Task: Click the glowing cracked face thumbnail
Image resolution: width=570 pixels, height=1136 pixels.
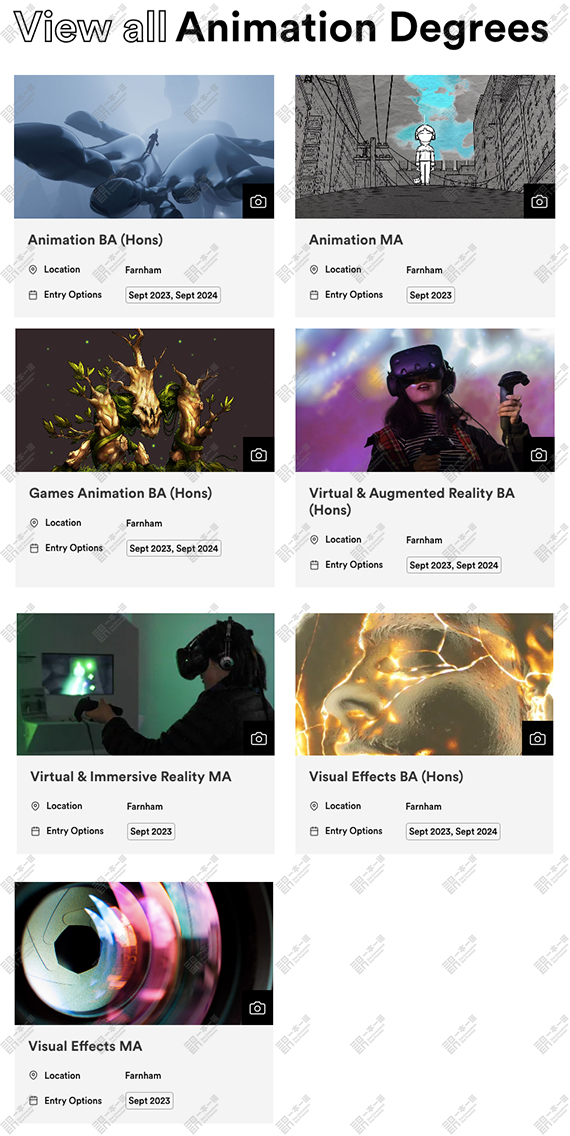Action: (x=424, y=684)
